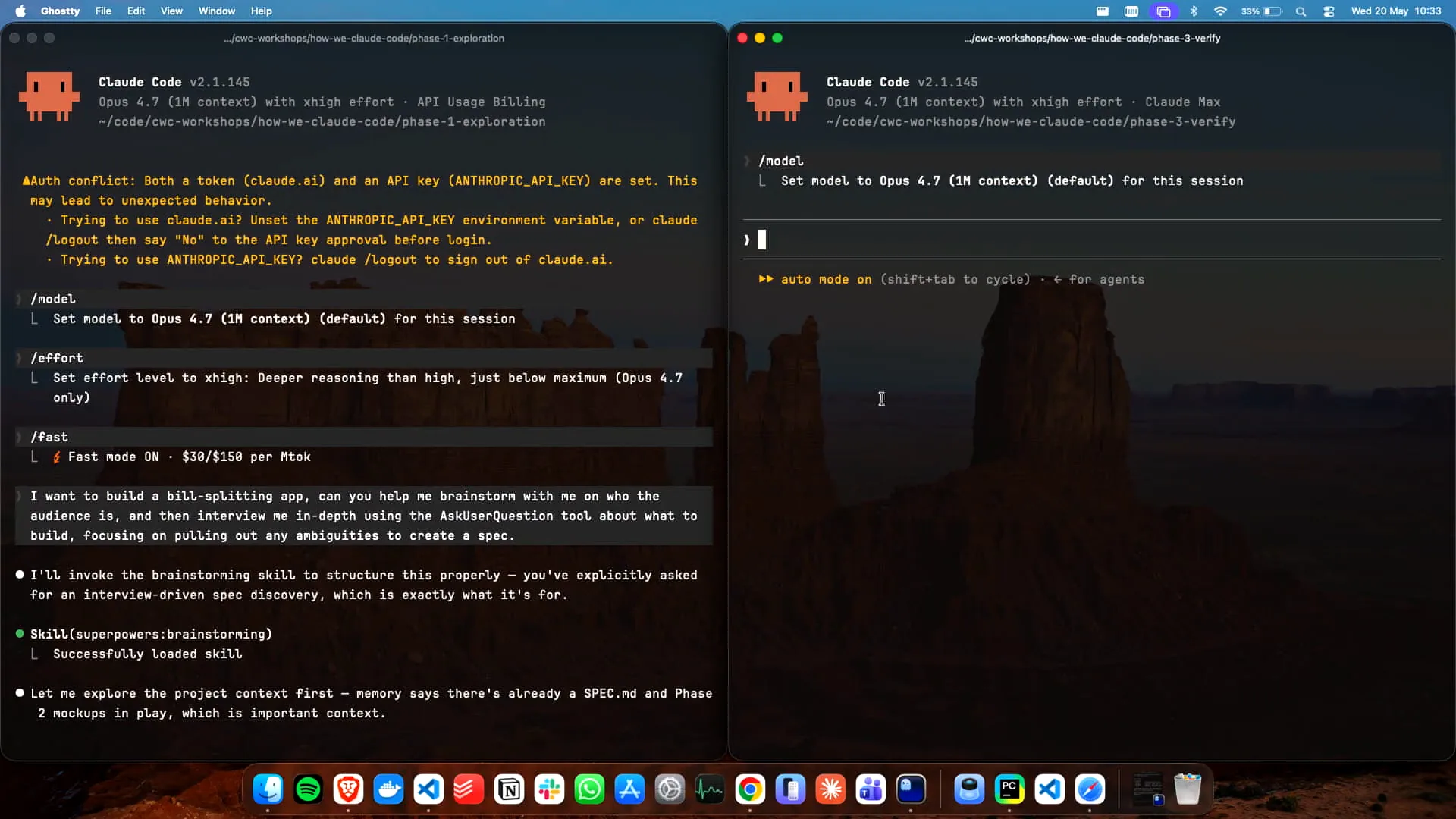Open the Edit menu
The width and height of the screenshot is (1456, 819).
pos(136,11)
